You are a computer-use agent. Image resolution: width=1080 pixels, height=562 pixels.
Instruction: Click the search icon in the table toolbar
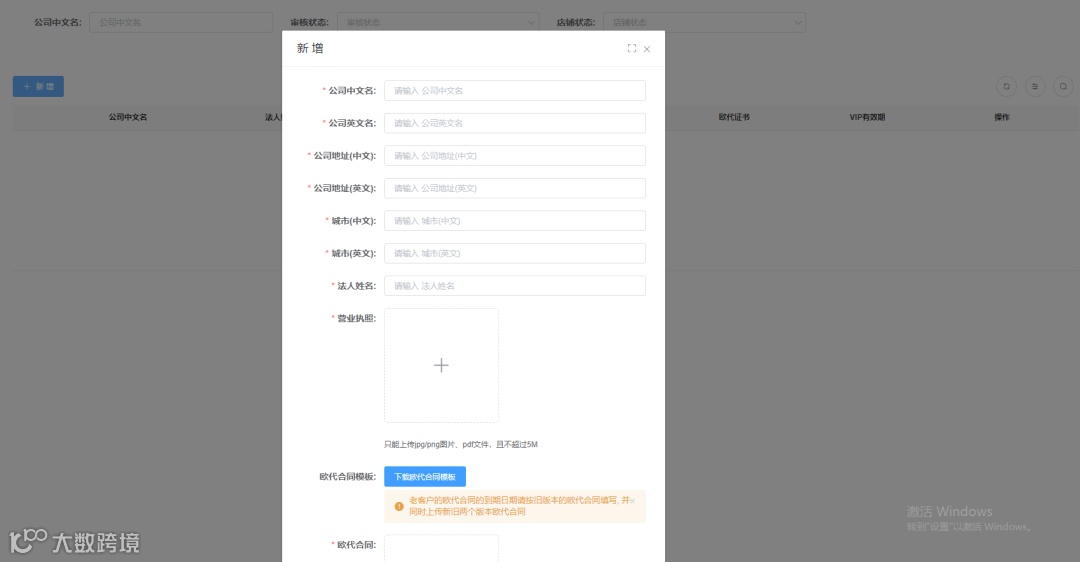1063,86
